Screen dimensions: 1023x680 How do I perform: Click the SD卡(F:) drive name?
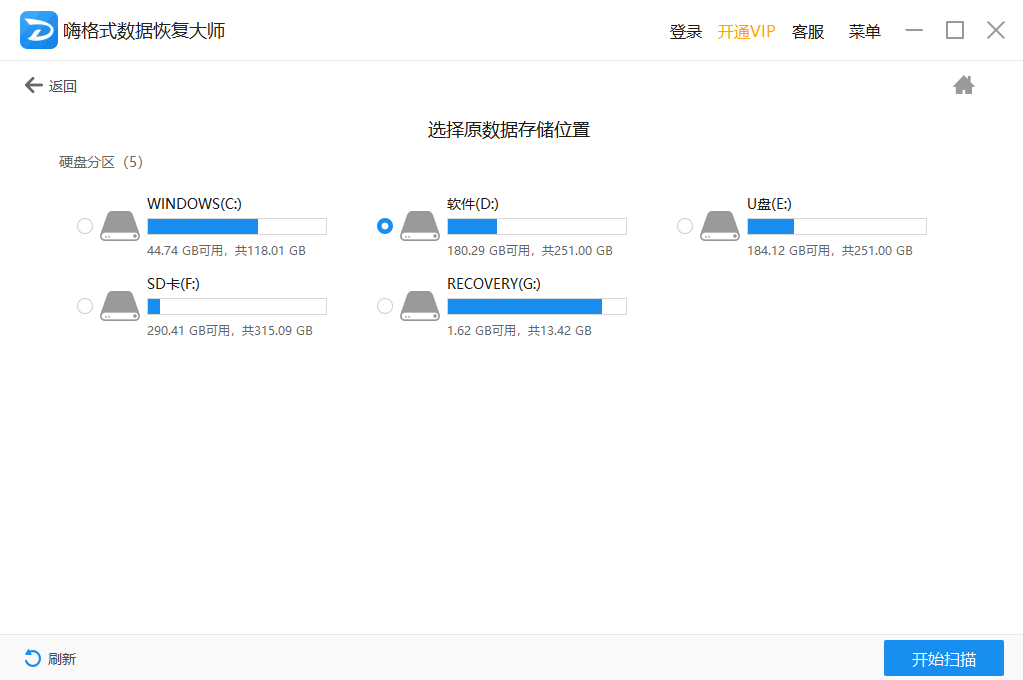pyautogui.click(x=174, y=284)
